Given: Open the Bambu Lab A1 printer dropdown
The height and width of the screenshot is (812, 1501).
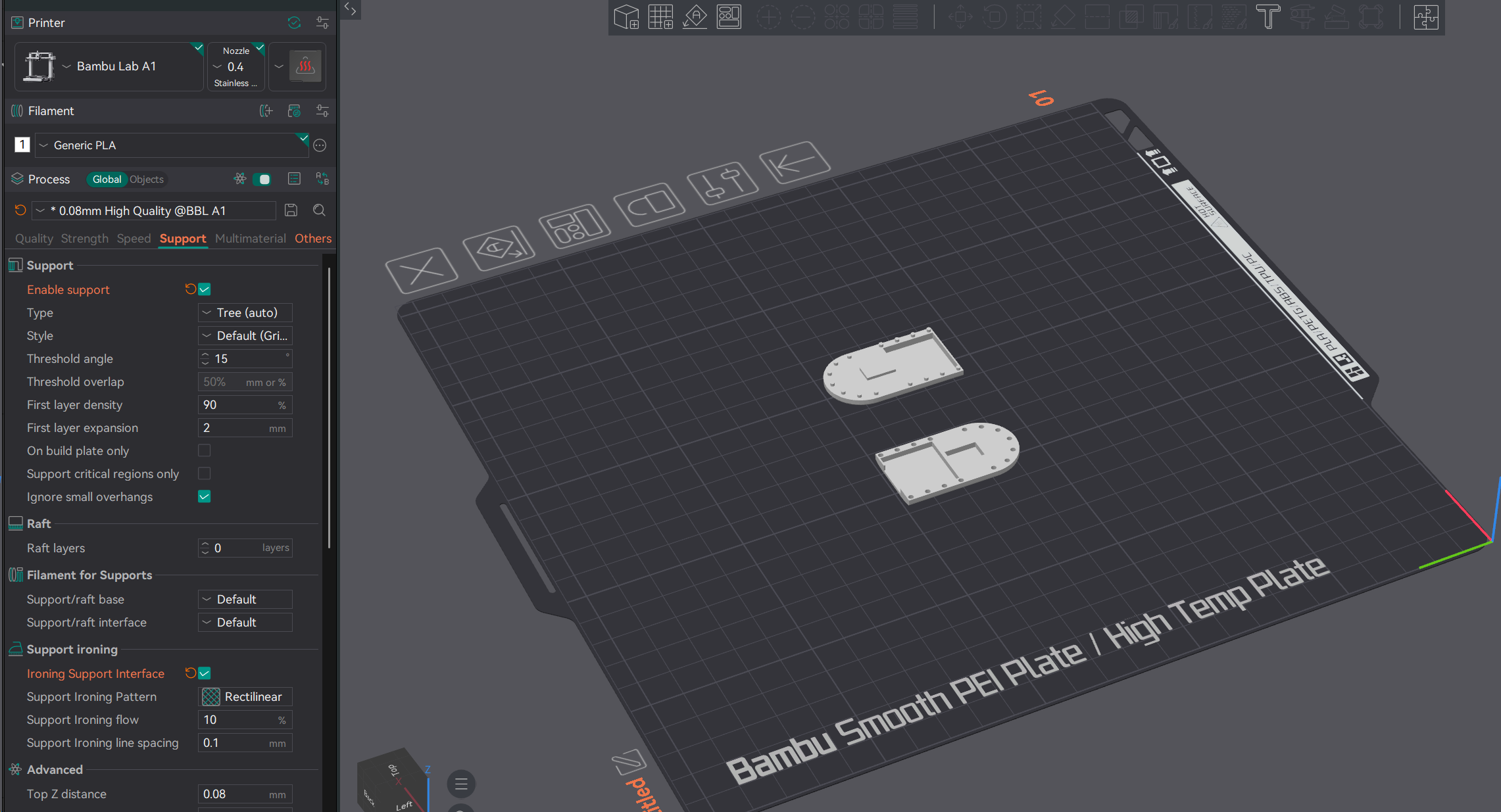Looking at the screenshot, I should (109, 66).
